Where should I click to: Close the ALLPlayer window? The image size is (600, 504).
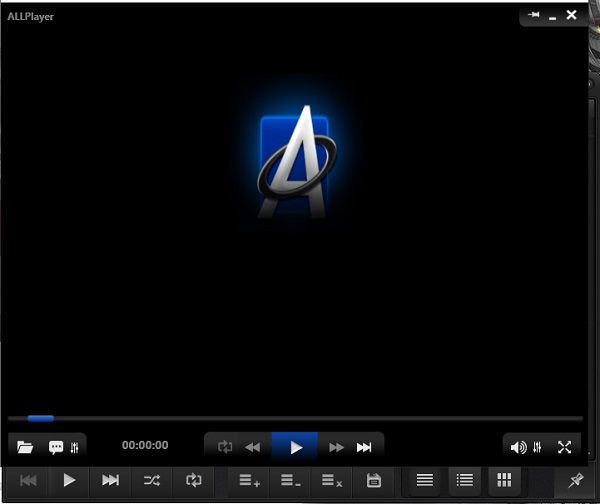[571, 15]
